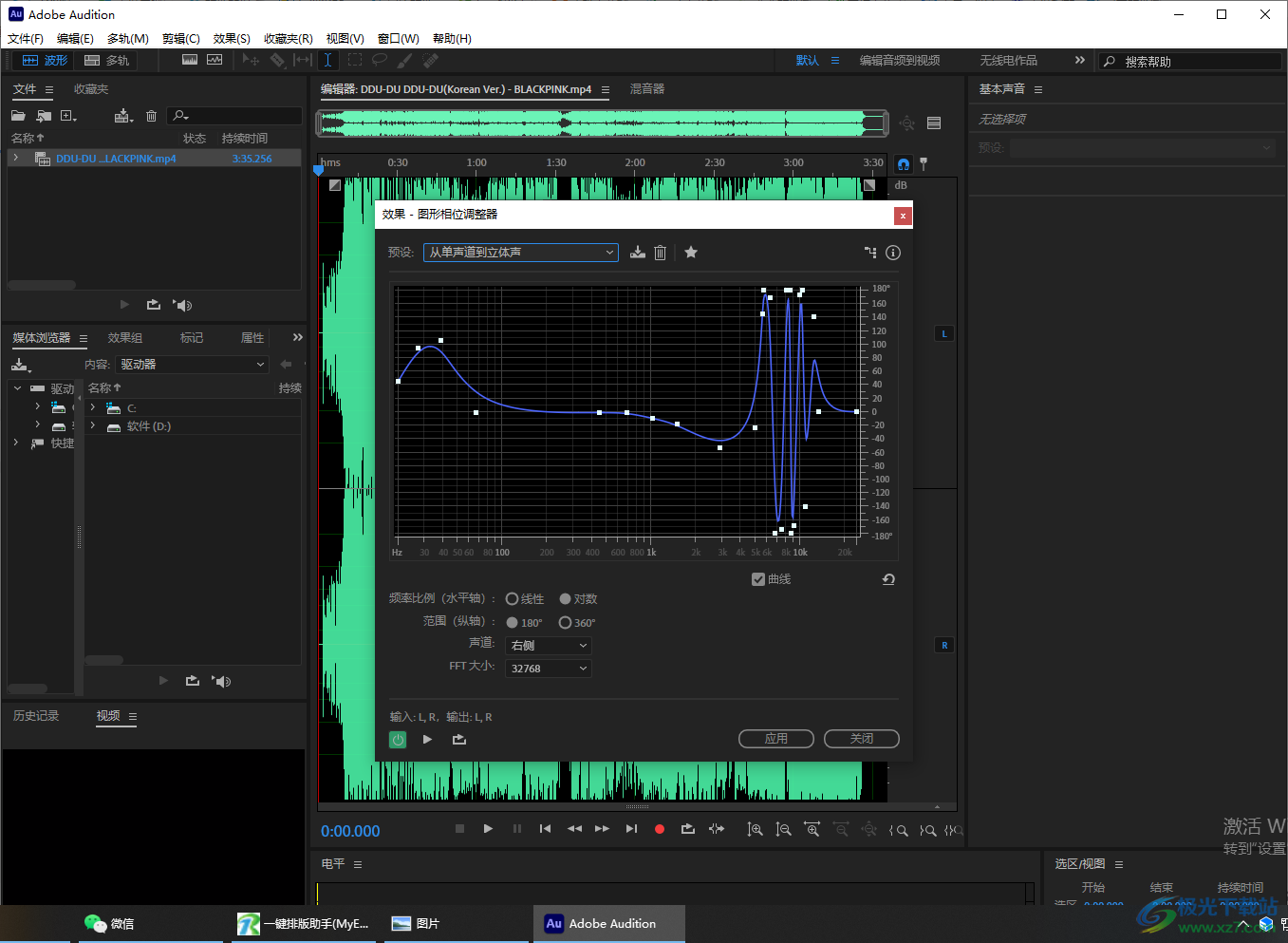Fast forward the playback
This screenshot has height=943, width=1288.
tap(602, 829)
